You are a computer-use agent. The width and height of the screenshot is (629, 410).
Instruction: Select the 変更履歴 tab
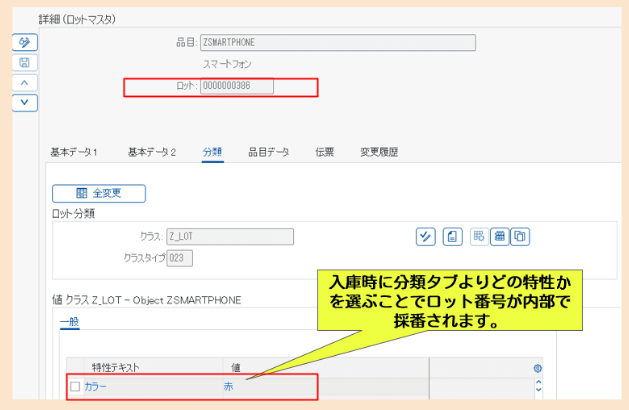pyautogui.click(x=379, y=152)
